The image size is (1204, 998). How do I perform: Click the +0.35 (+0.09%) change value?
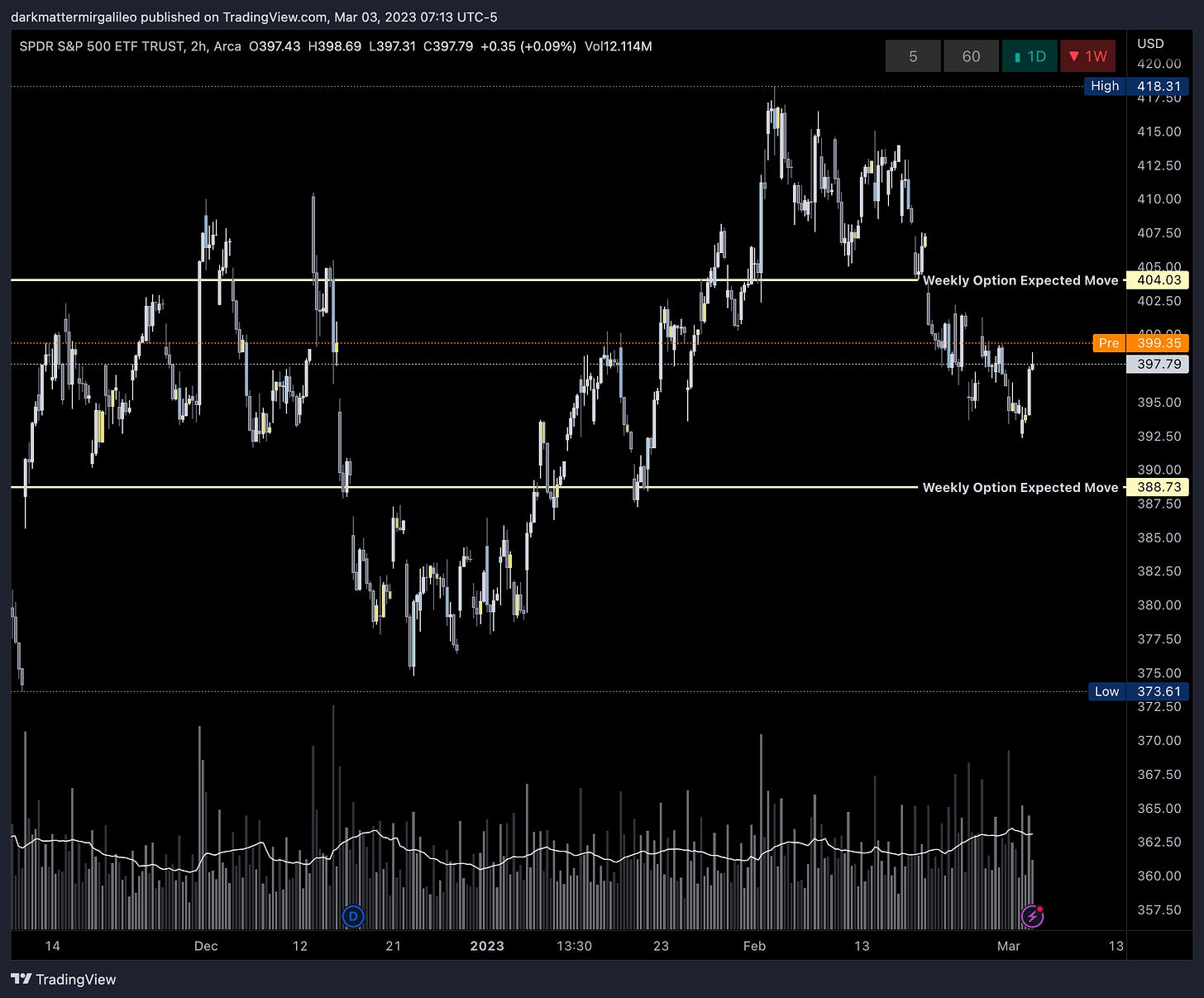point(528,46)
